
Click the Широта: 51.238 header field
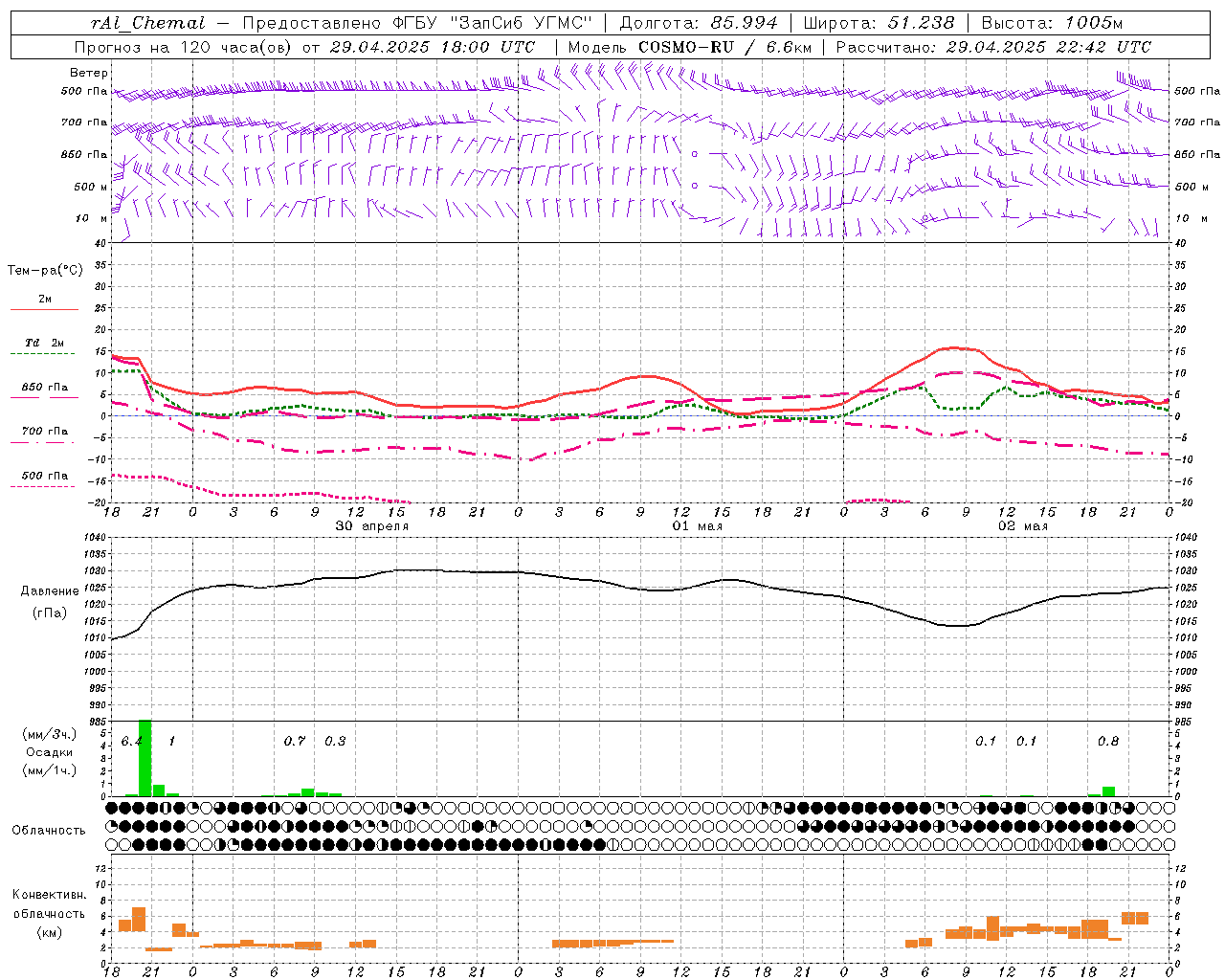879,23
